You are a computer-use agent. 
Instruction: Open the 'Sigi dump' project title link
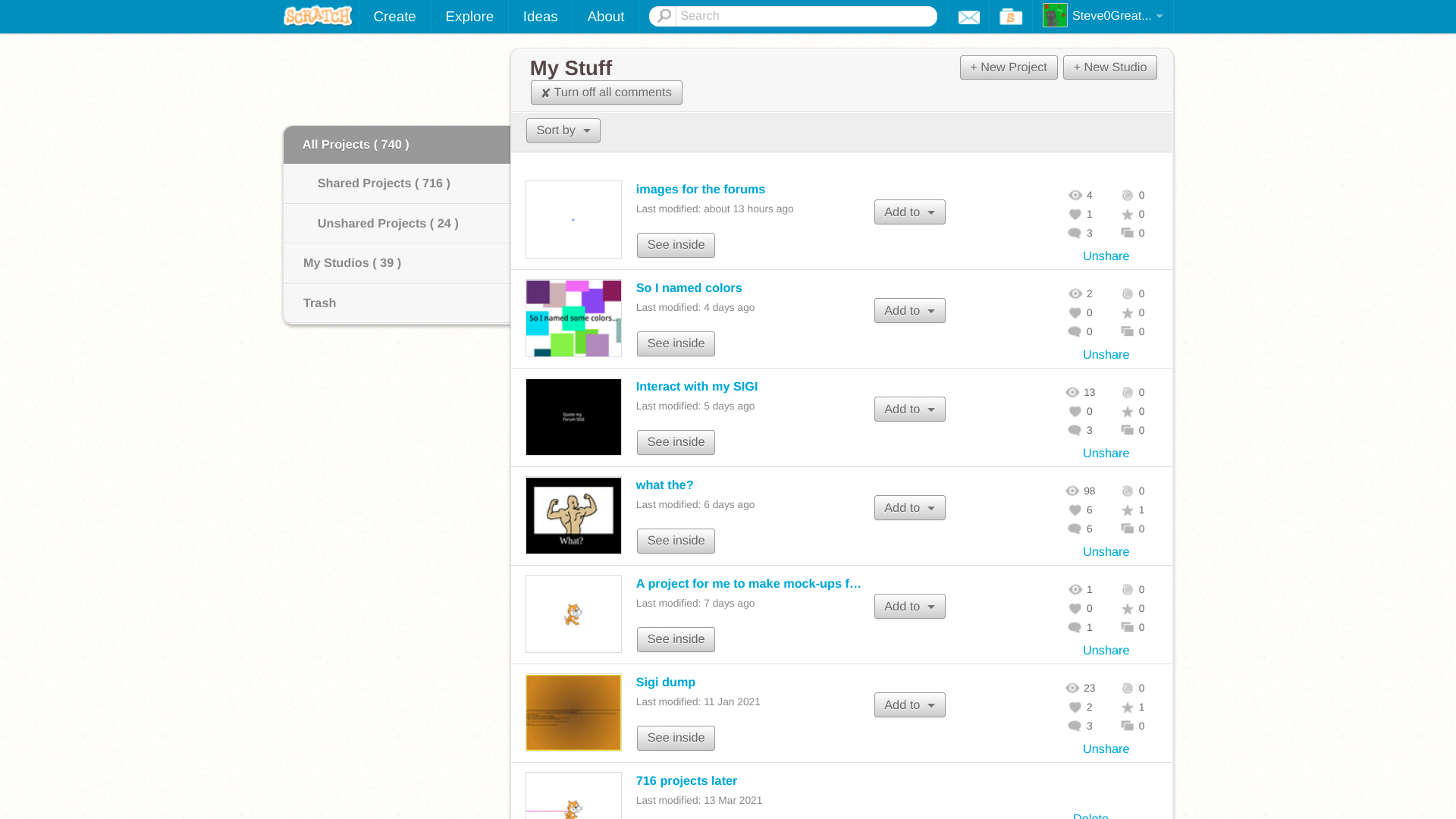665,682
